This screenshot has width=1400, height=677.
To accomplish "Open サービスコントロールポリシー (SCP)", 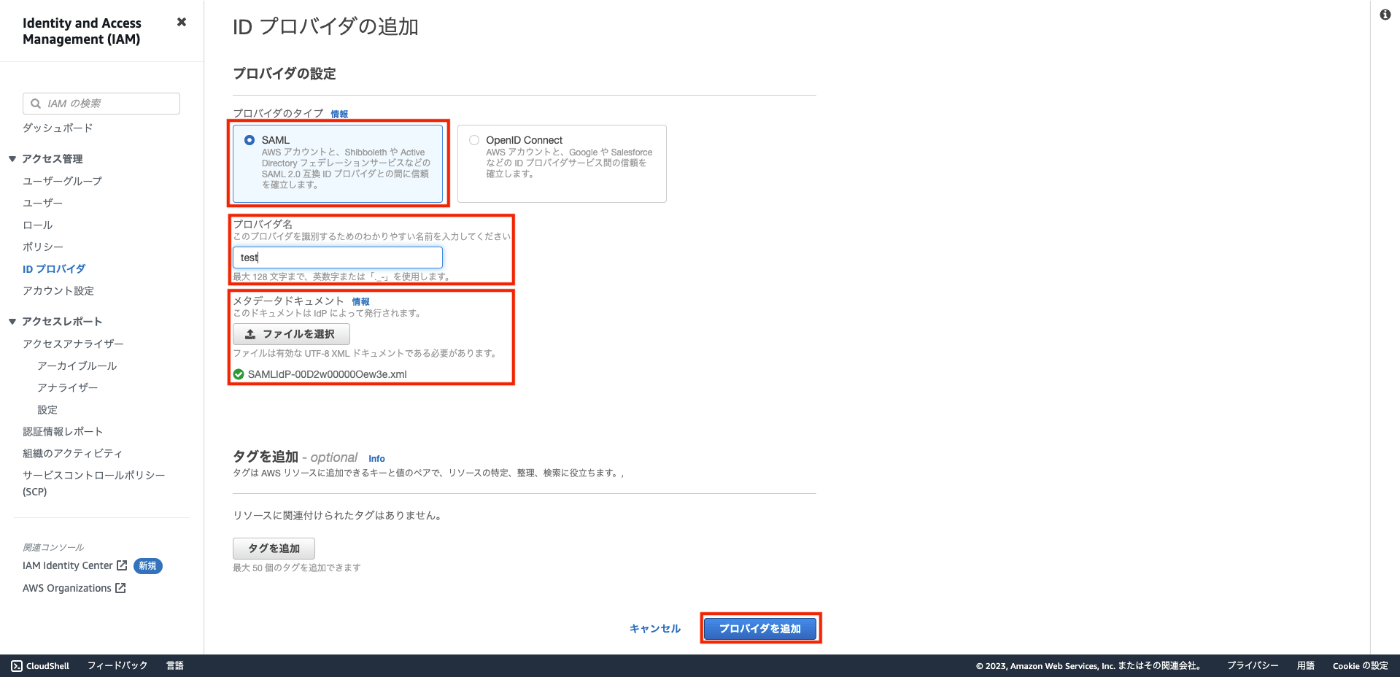I will tap(94, 483).
